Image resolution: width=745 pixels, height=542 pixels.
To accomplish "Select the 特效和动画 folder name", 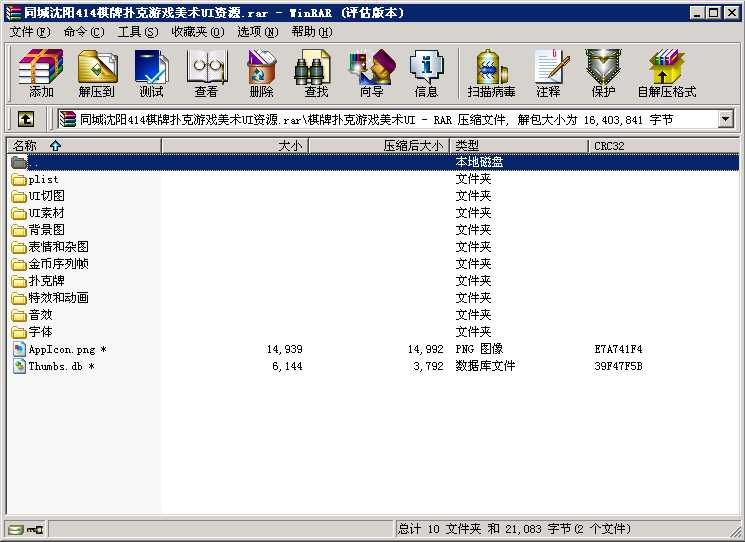I will coord(58,298).
